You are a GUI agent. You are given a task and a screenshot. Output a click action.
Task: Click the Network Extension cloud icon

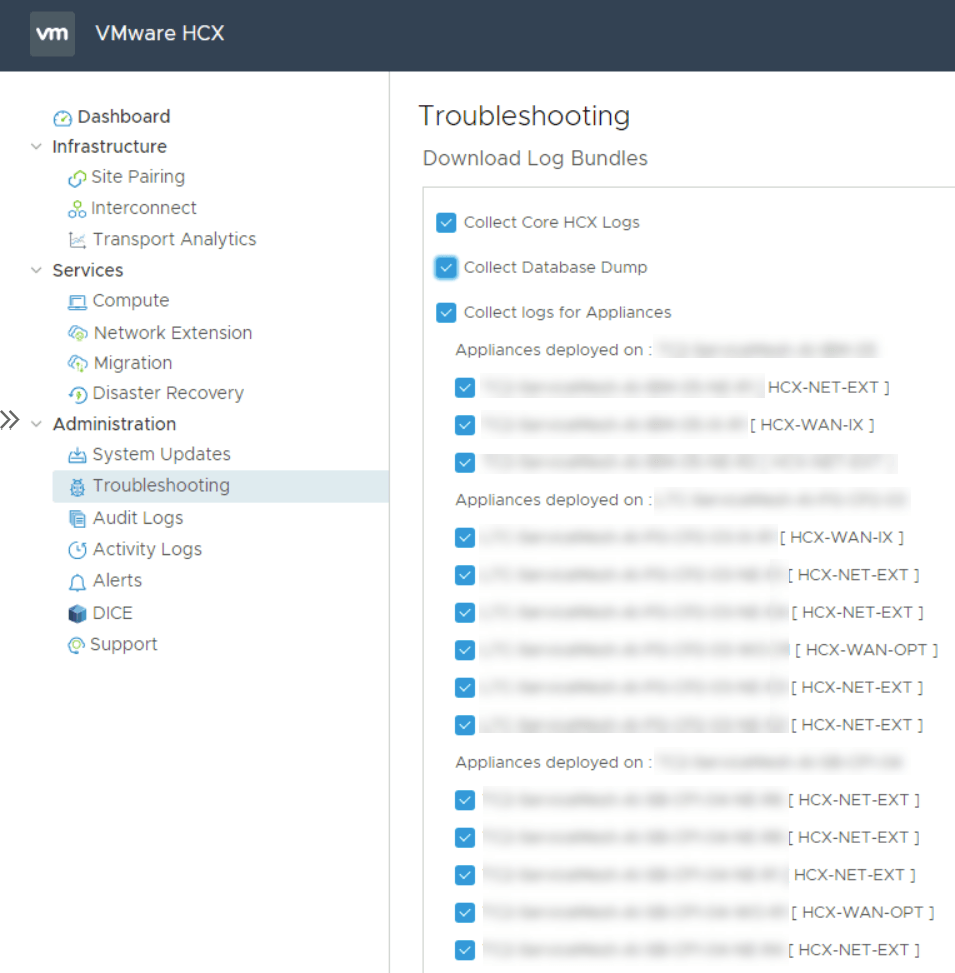(78, 333)
